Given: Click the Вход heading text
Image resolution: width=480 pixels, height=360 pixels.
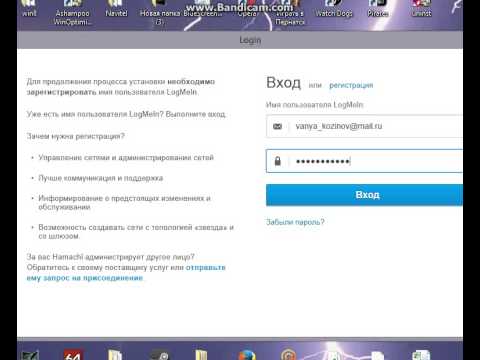Looking at the screenshot, I should pyautogui.click(x=283, y=83).
